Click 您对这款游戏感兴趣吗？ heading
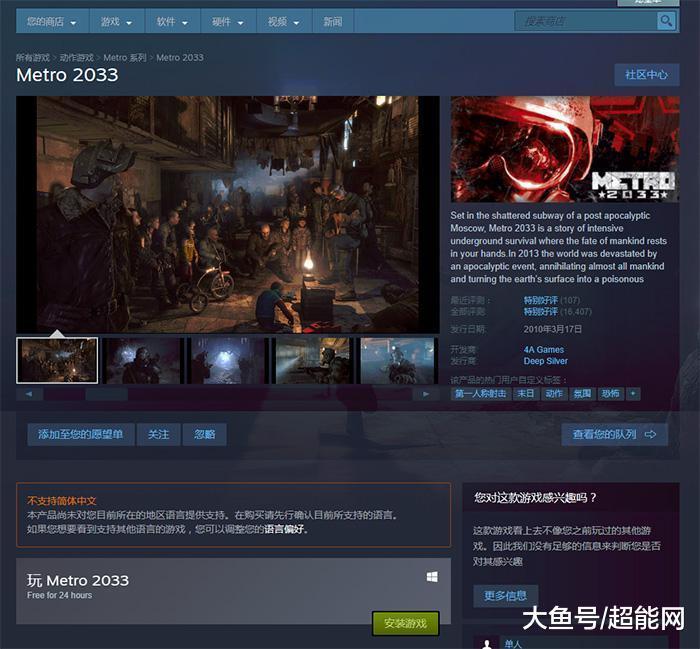Image resolution: width=700 pixels, height=649 pixels. point(535,497)
